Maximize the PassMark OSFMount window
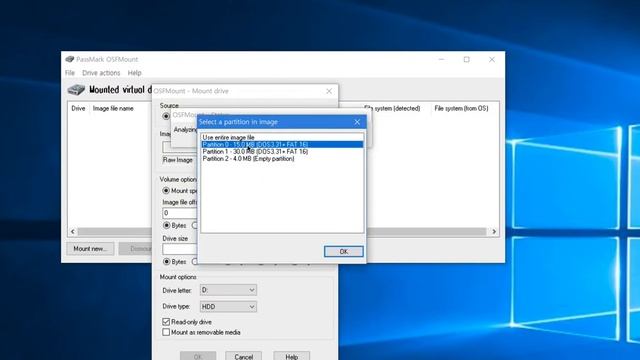Screen dimensions: 640x360 (467, 59)
